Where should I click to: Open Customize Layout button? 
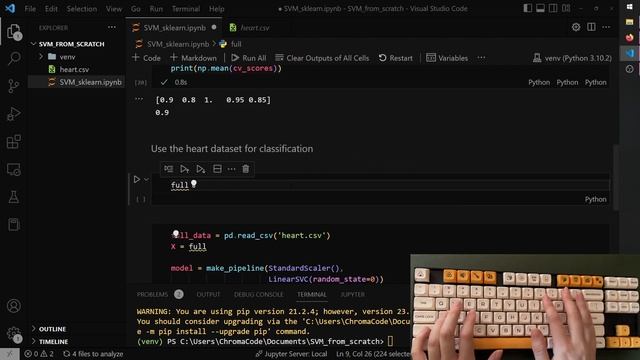tap(566, 8)
